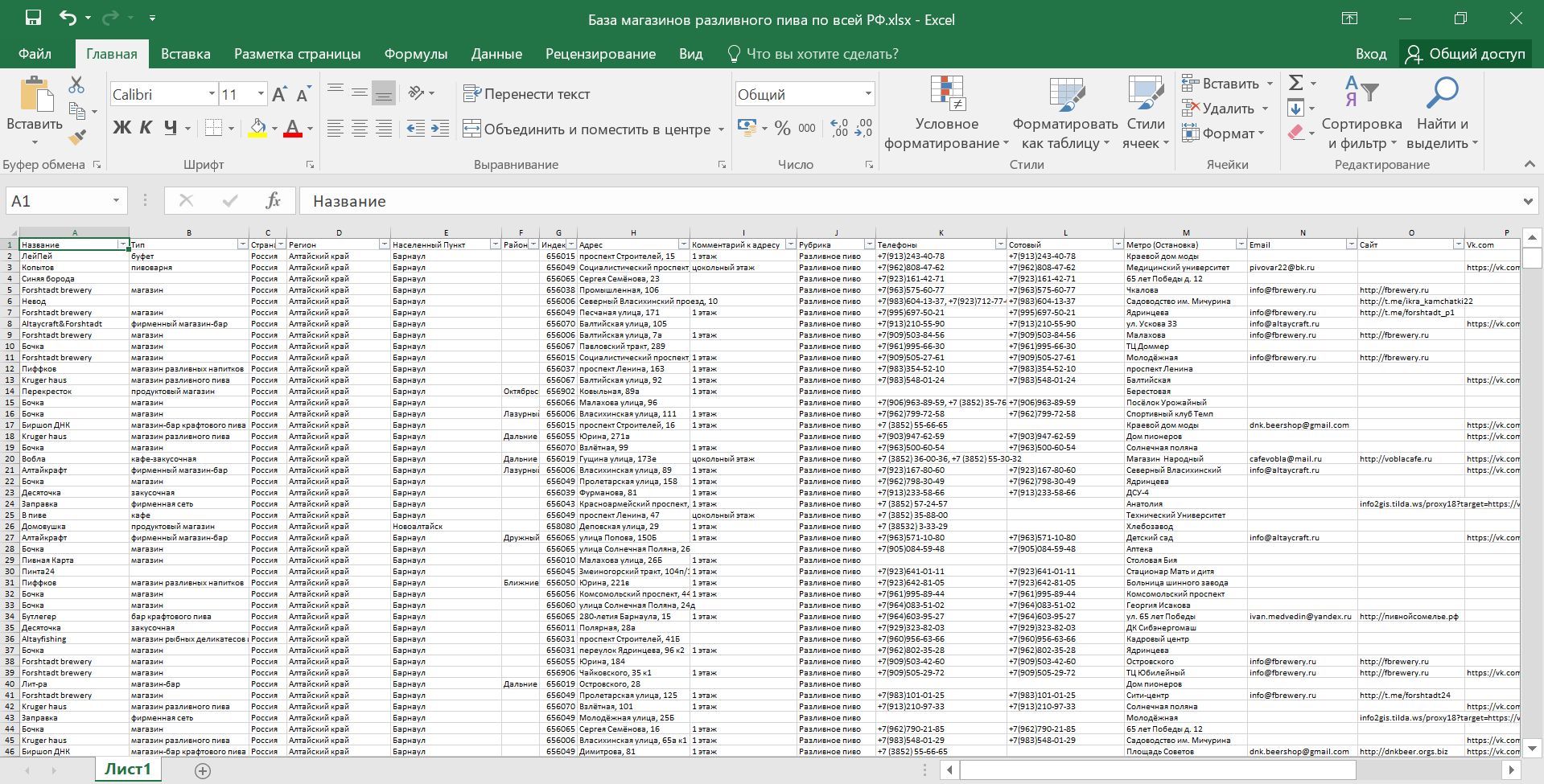The image size is (1544, 784).
Task: Click the Increase Indent icon
Action: (x=440, y=129)
